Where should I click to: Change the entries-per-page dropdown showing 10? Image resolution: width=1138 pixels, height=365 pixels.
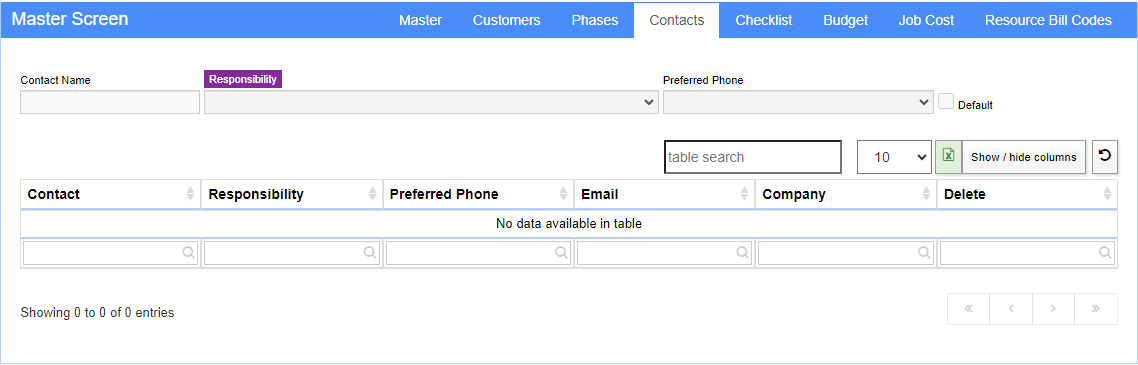click(894, 157)
